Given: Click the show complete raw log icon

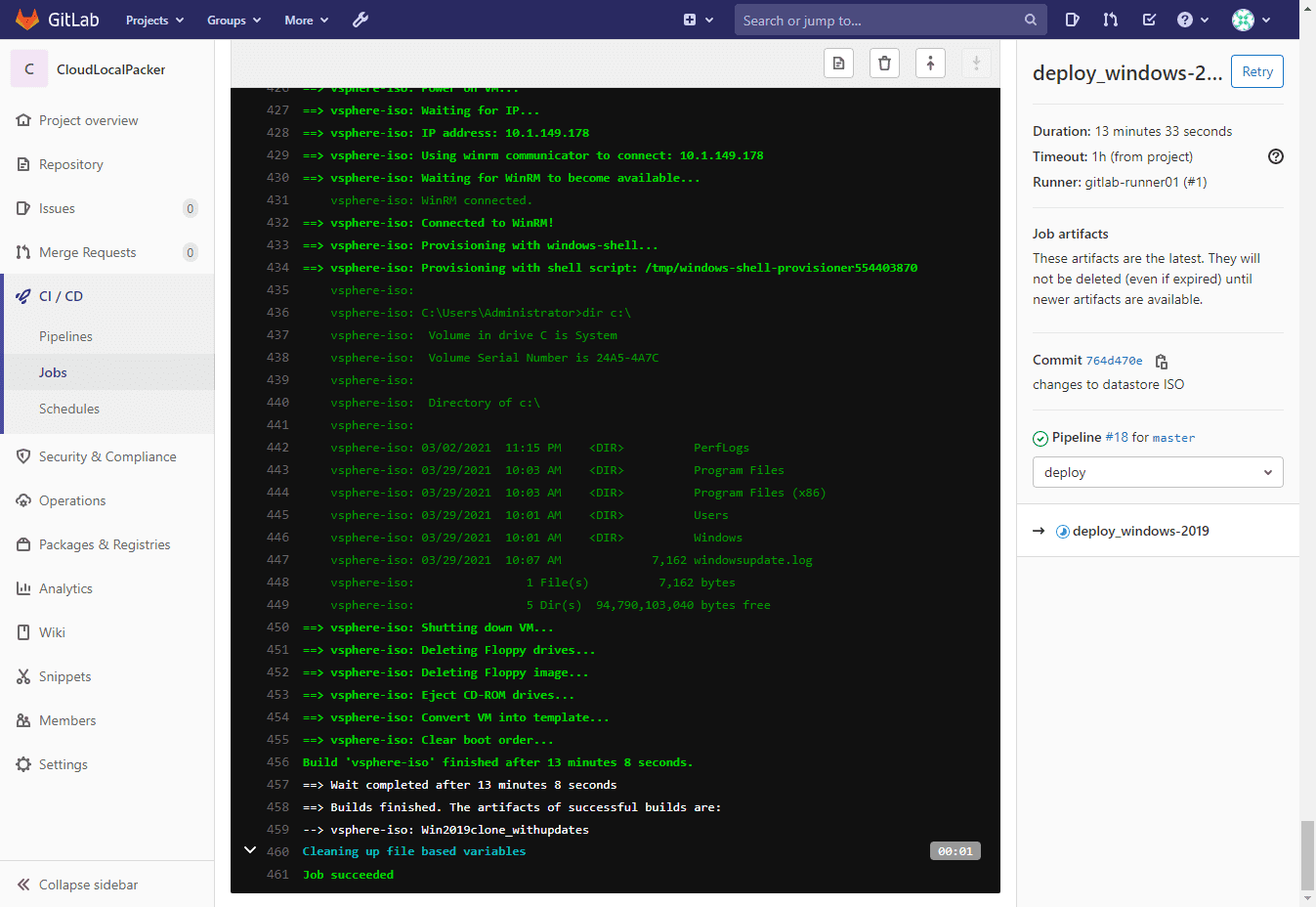Looking at the screenshot, I should (x=838, y=64).
